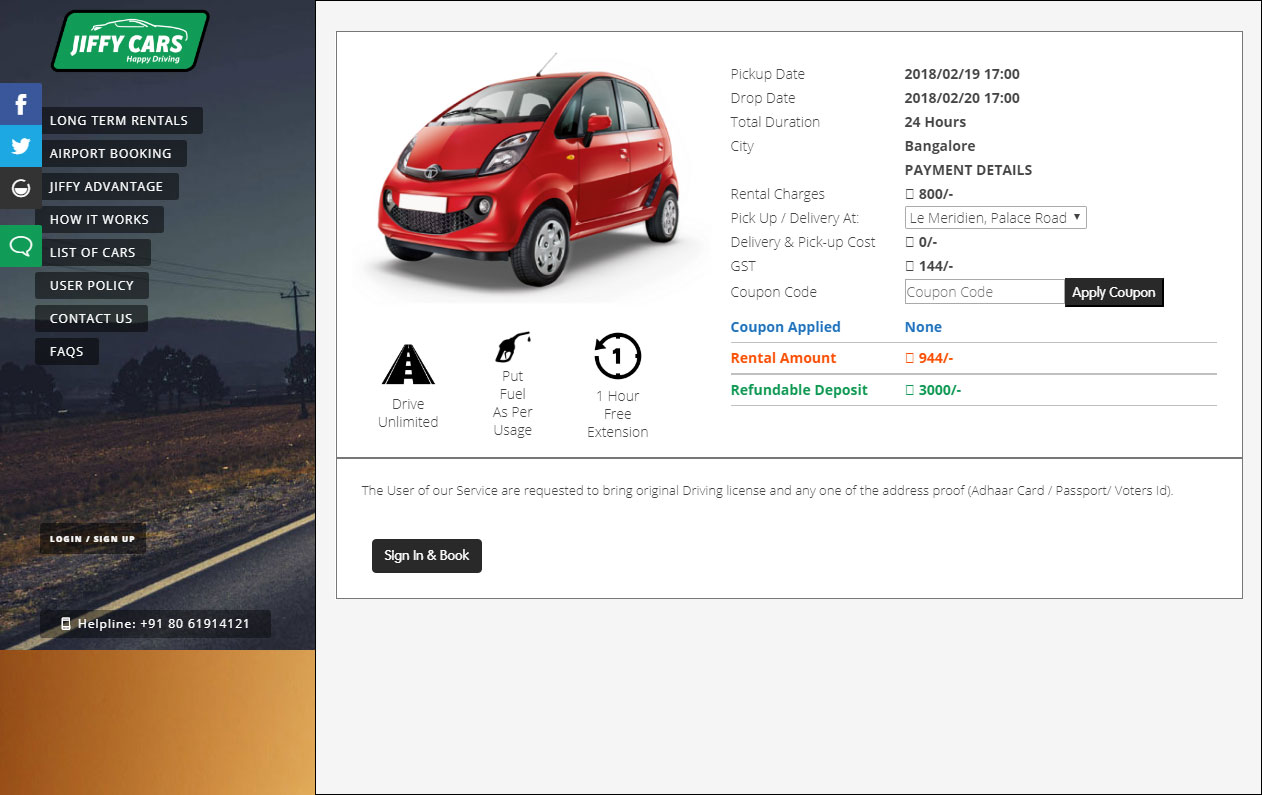1262x795 pixels.
Task: Click the round icon below Twitter
Action: click(20, 188)
